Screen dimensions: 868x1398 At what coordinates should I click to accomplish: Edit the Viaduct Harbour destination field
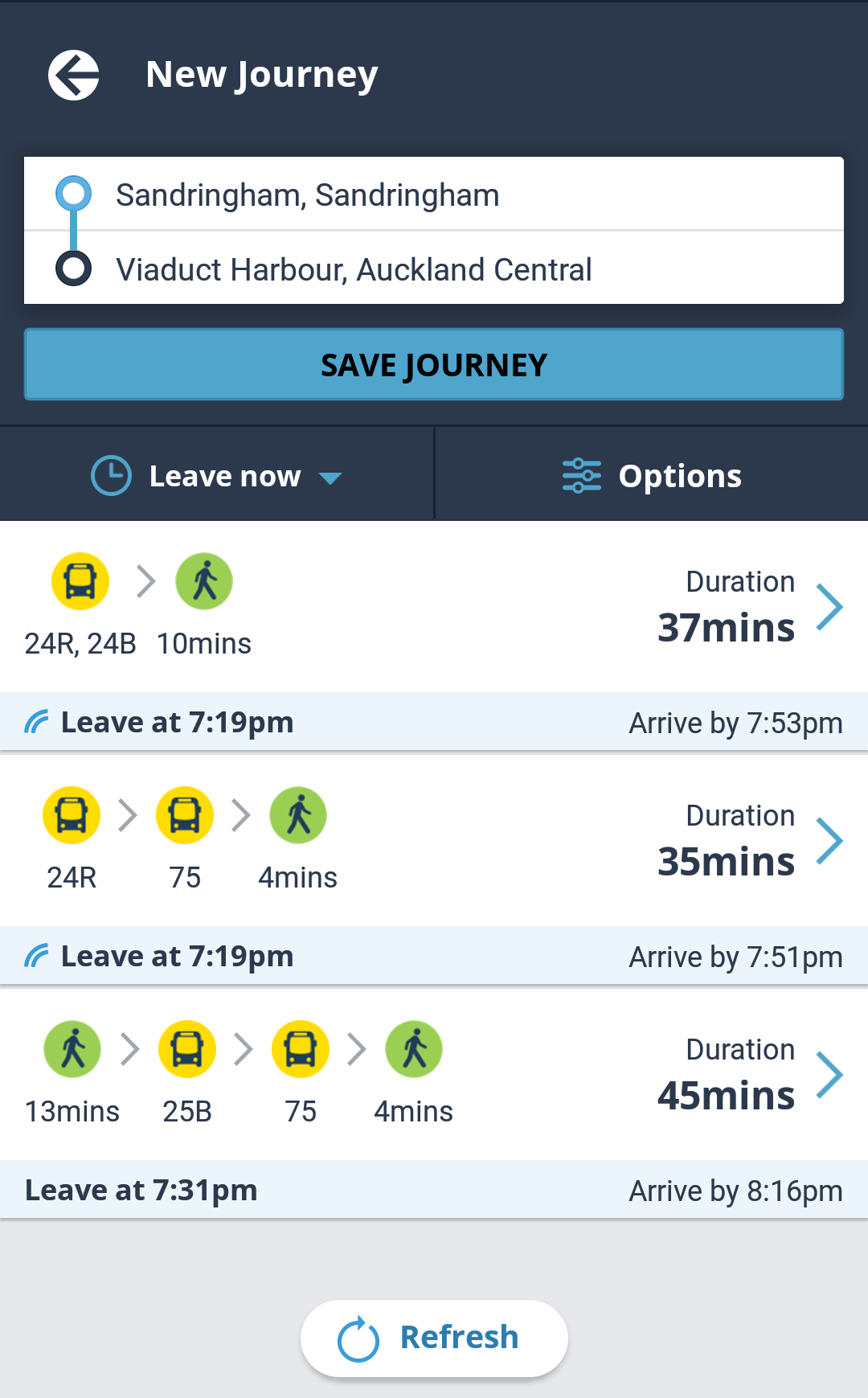pyautogui.click(x=434, y=269)
